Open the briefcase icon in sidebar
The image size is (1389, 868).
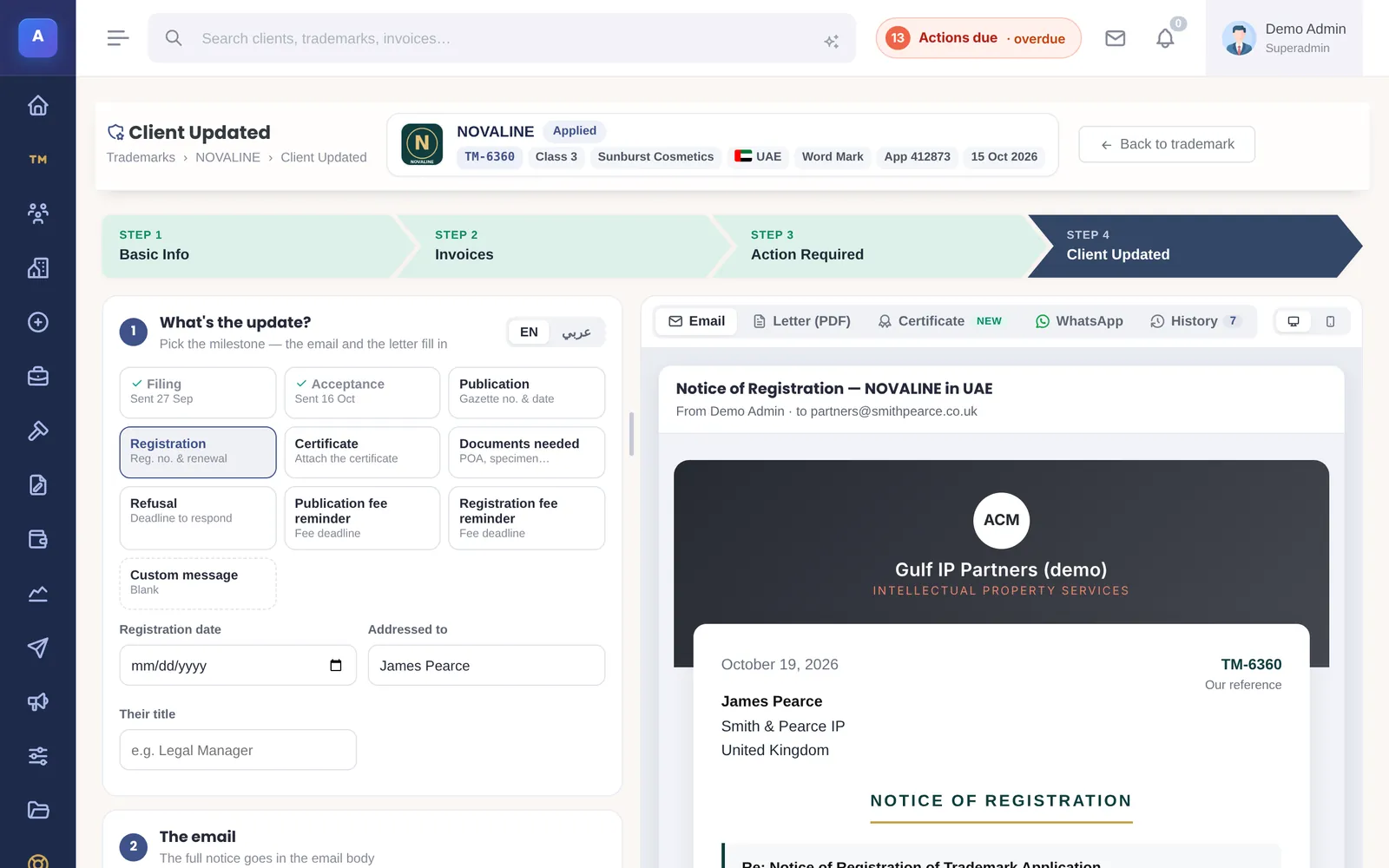click(x=37, y=377)
